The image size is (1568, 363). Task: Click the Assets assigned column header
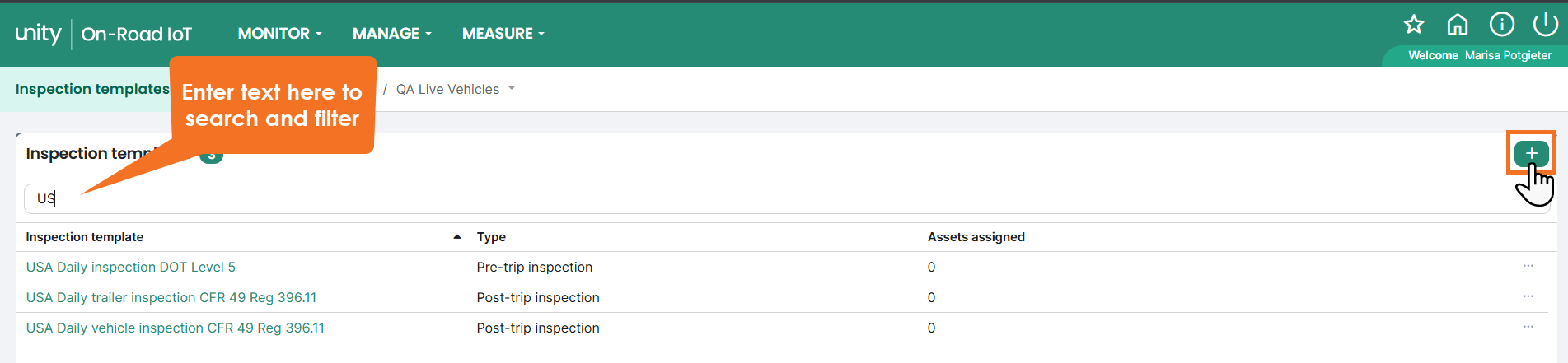[976, 237]
